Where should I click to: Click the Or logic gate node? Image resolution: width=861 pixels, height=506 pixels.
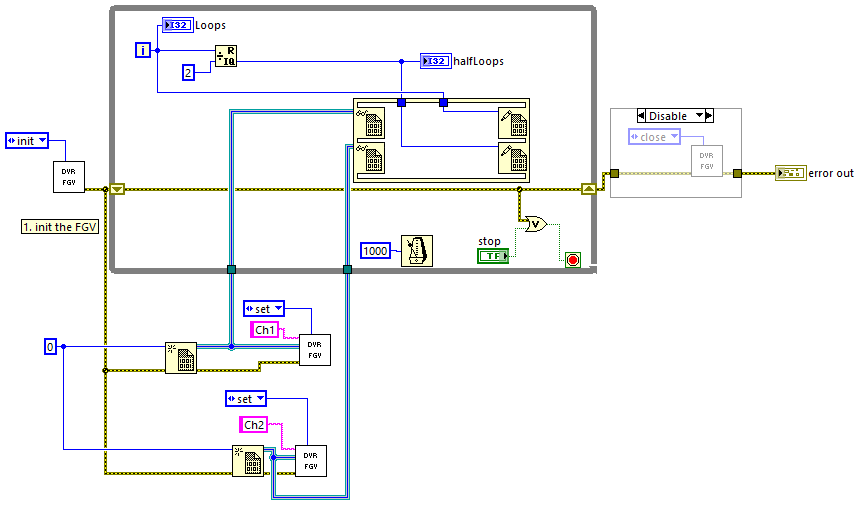(x=535, y=224)
